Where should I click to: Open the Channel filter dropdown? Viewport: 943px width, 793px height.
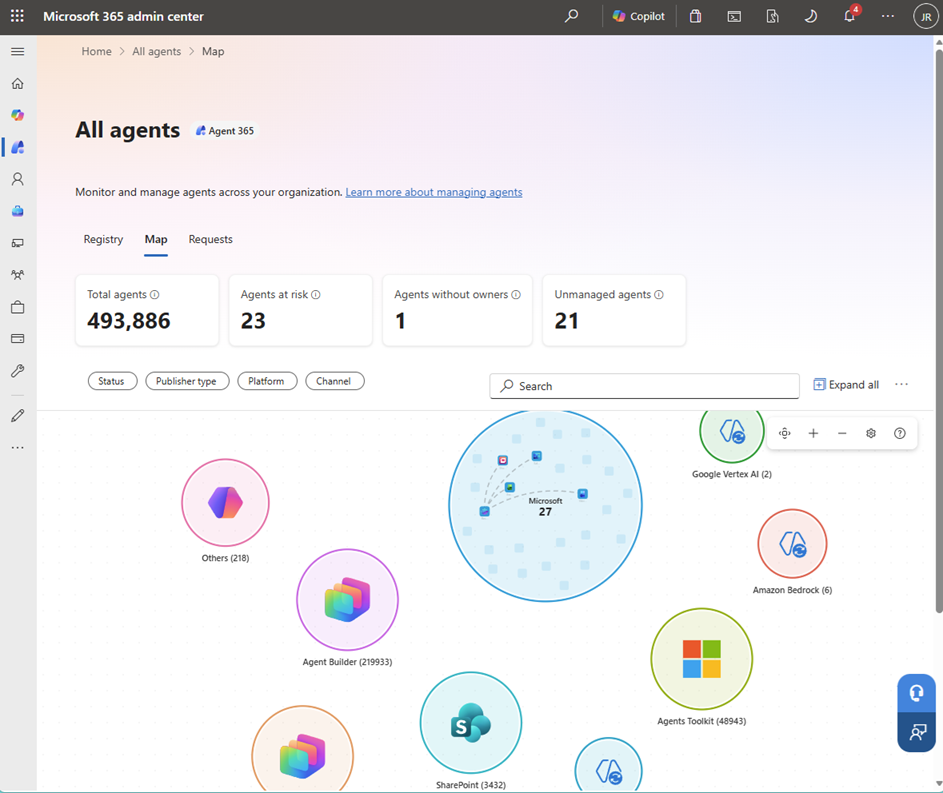tap(334, 381)
